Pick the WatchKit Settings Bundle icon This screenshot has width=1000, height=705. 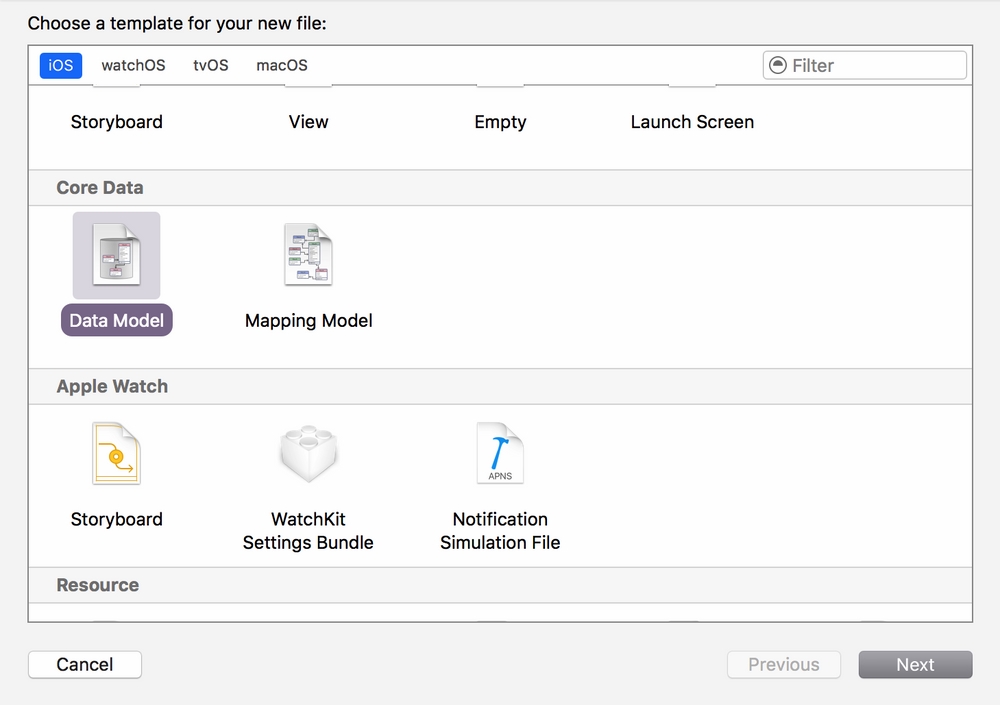click(308, 454)
